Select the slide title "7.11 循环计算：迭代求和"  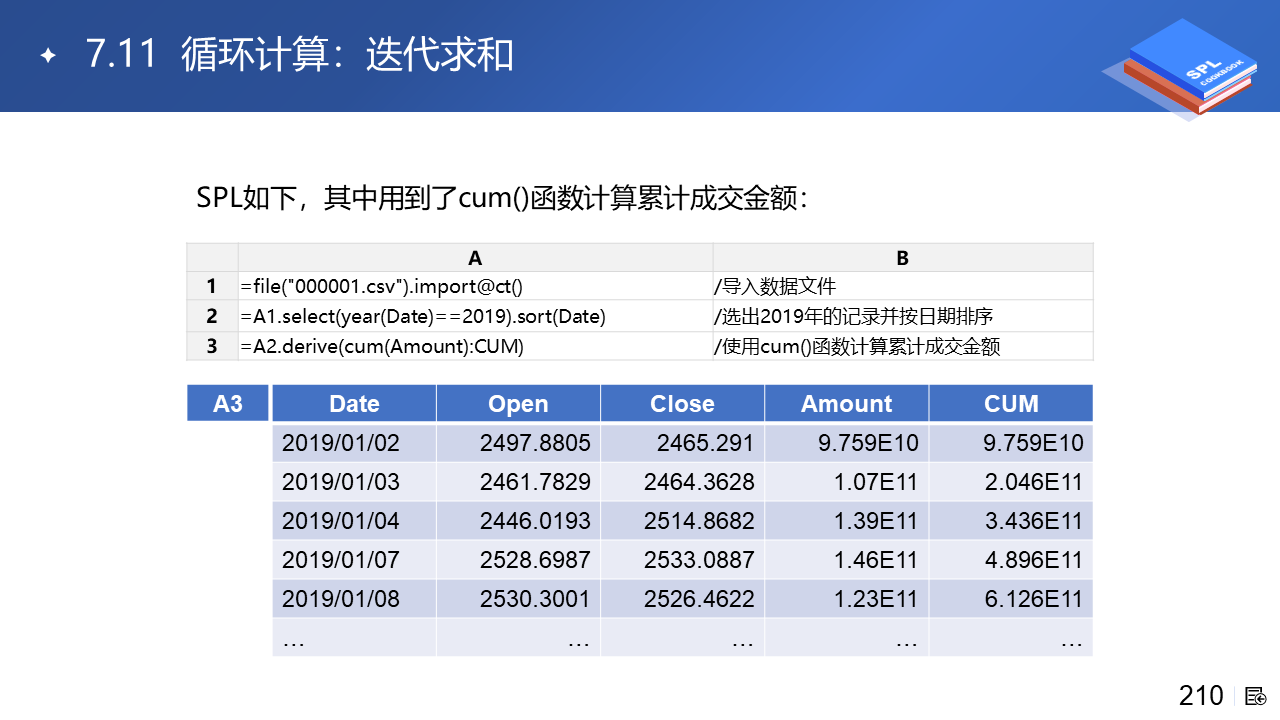299,55
